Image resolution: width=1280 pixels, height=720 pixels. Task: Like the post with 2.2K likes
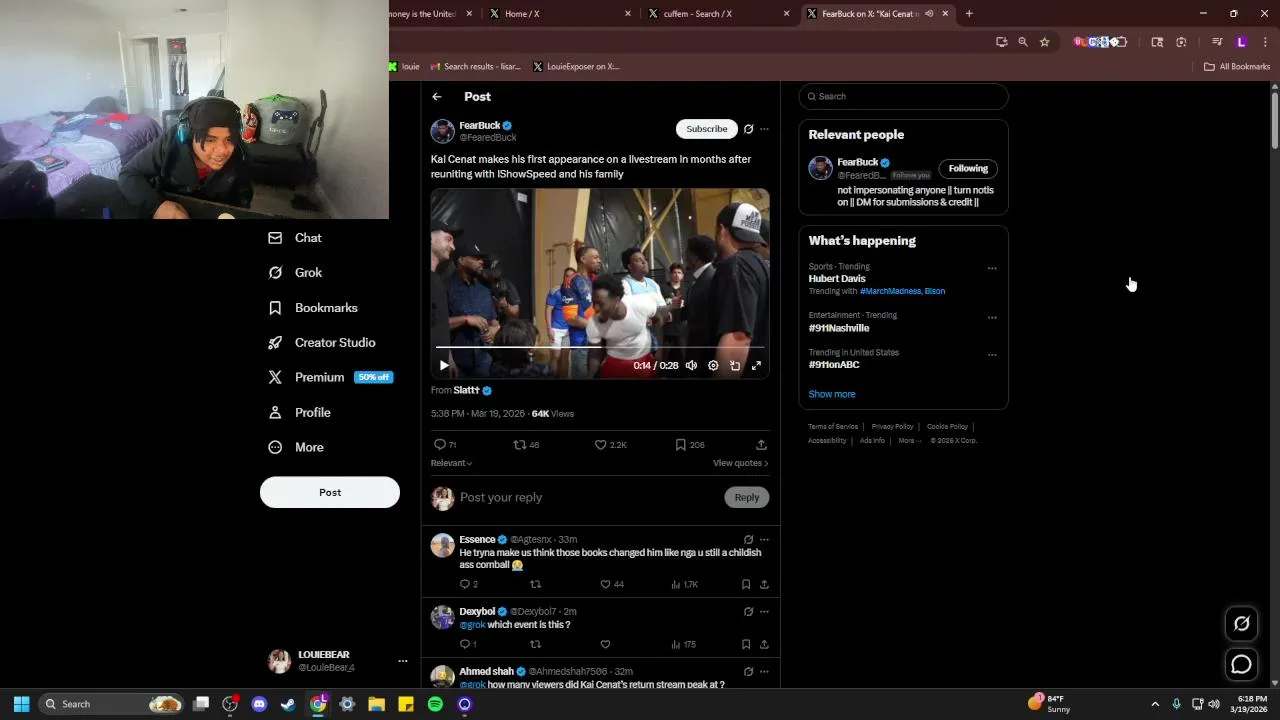(x=610, y=445)
